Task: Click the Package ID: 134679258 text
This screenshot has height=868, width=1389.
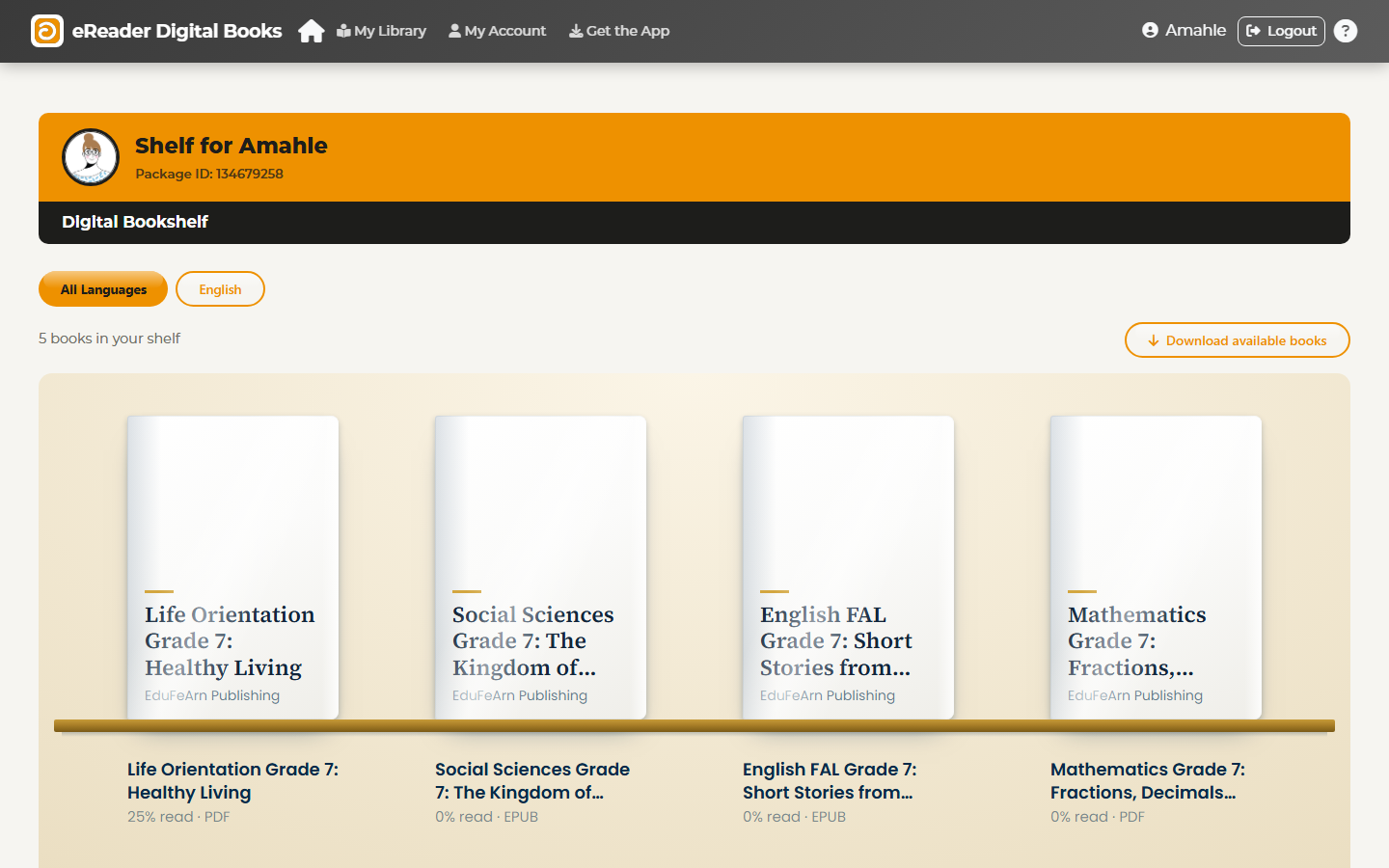Action: pyautogui.click(x=209, y=174)
